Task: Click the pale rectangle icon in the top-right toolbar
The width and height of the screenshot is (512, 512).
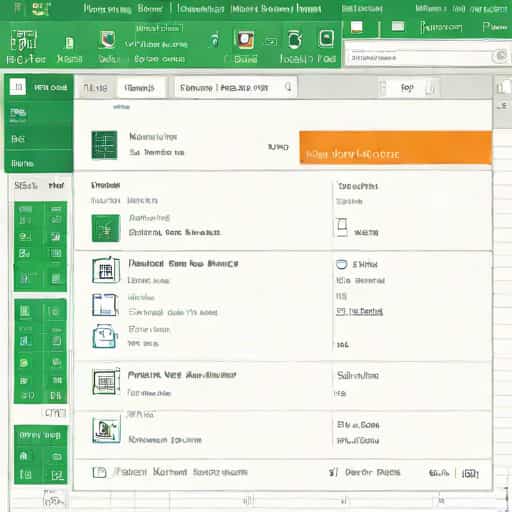Action: [398, 26]
